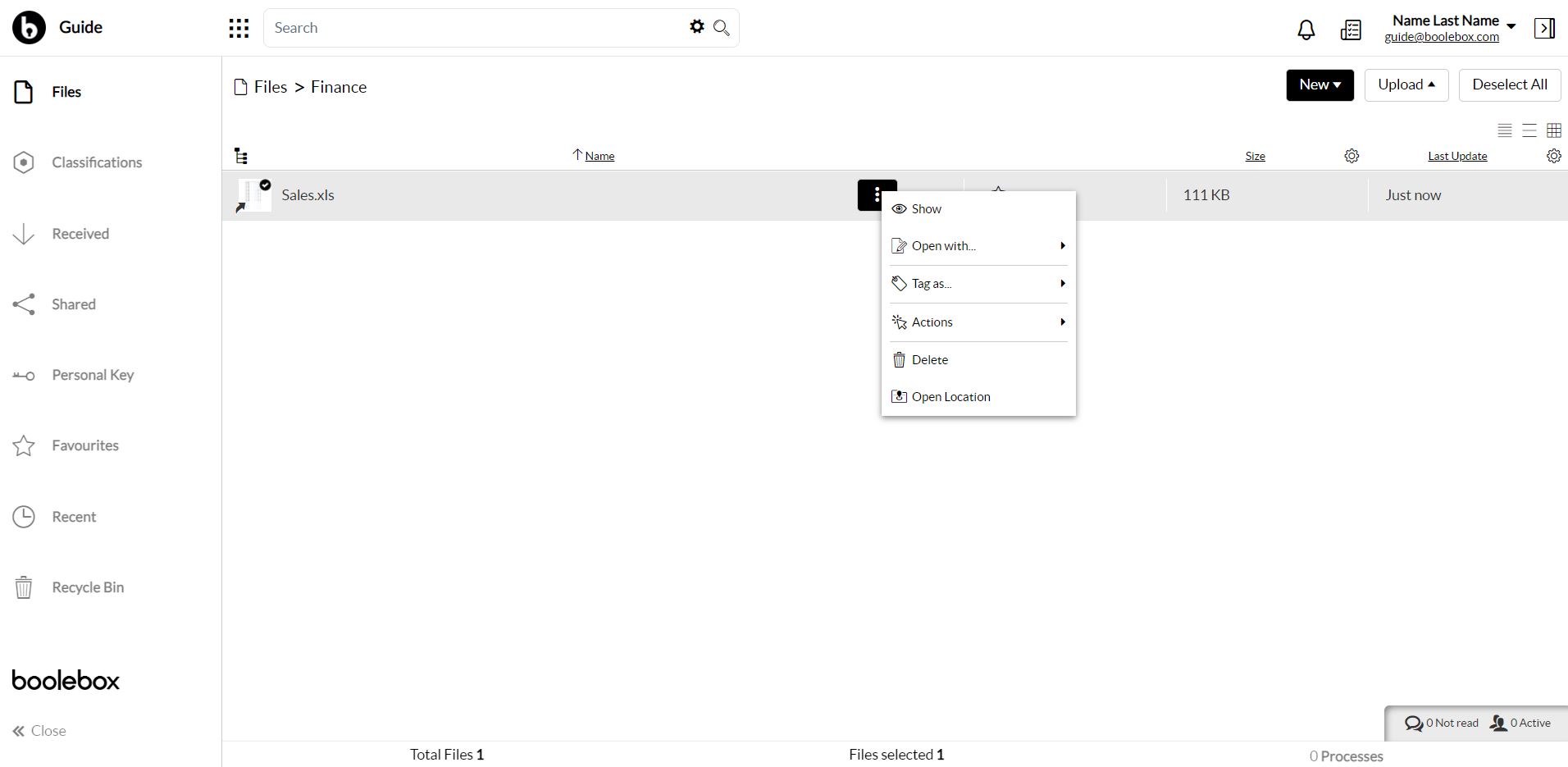The width and height of the screenshot is (1568, 767).
Task: Switch to standard list view
Action: coord(1529,130)
